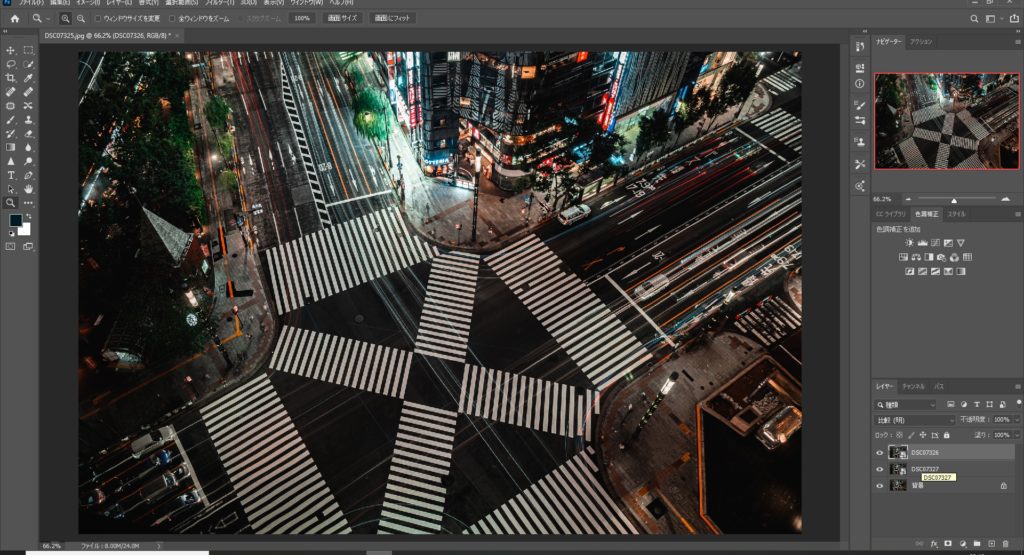Add a layer style with the fx icon
1024x555 pixels.
point(933,543)
